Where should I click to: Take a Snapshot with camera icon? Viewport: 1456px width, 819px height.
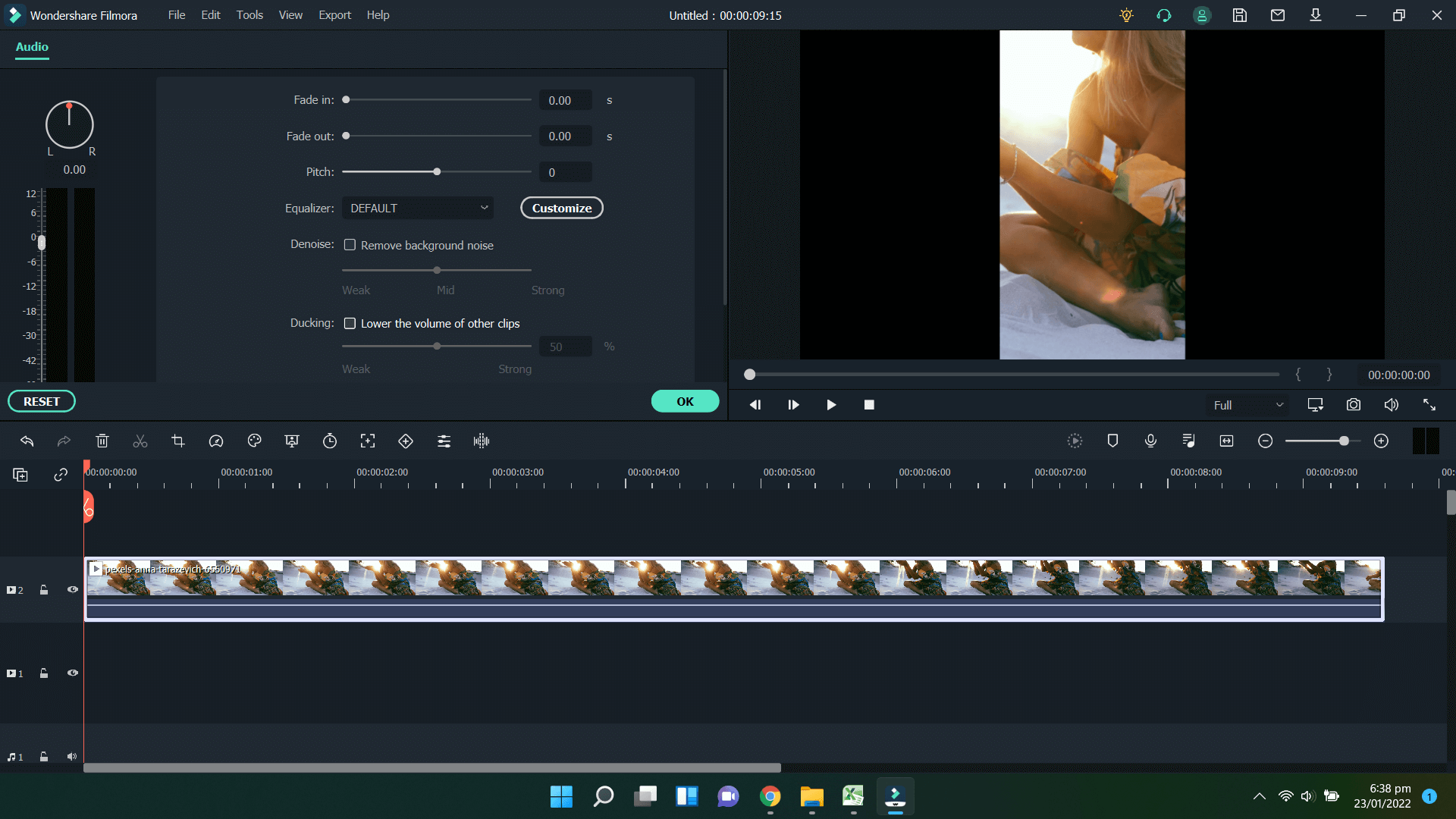click(x=1354, y=405)
